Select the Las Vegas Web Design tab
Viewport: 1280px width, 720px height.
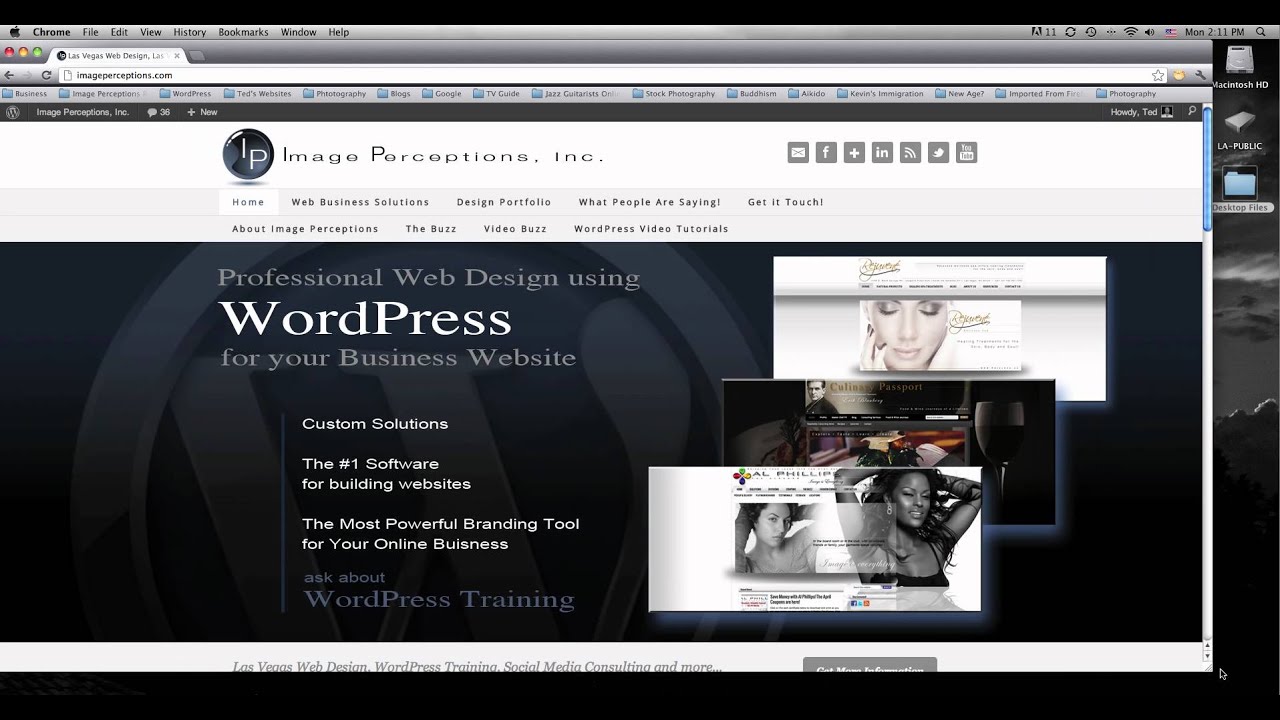[118, 56]
